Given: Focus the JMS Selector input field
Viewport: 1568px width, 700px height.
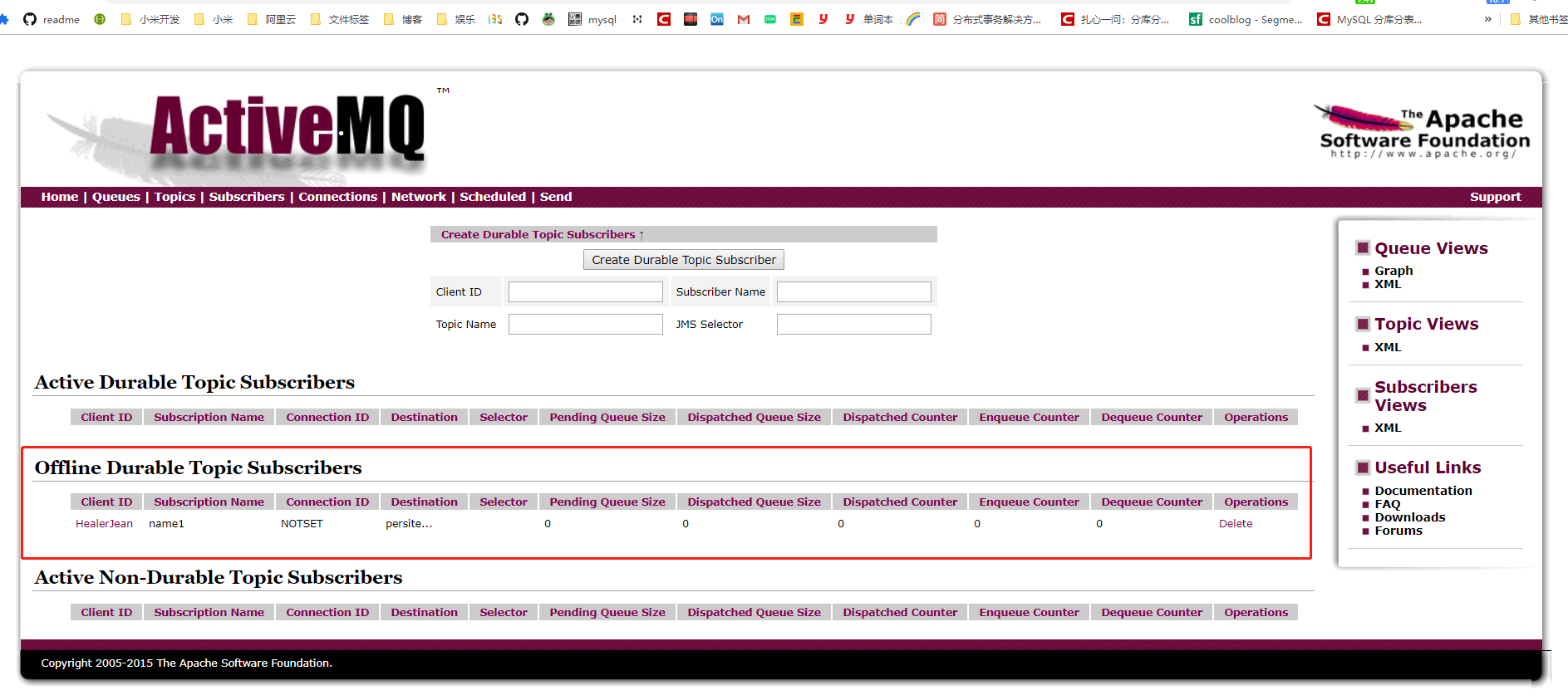Looking at the screenshot, I should tap(853, 325).
